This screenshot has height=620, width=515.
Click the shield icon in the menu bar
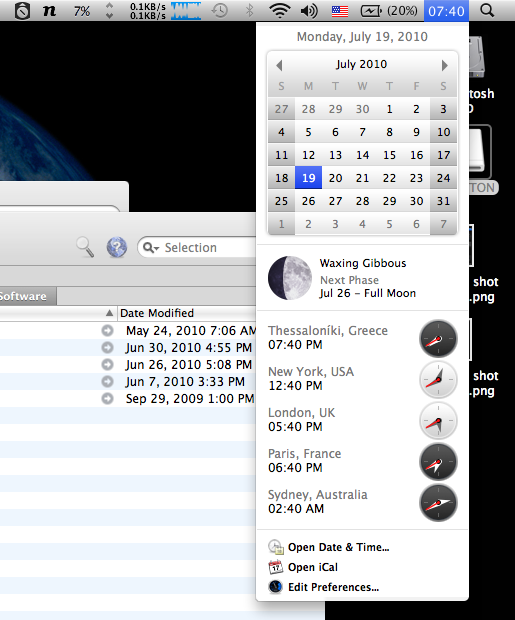coord(22,11)
